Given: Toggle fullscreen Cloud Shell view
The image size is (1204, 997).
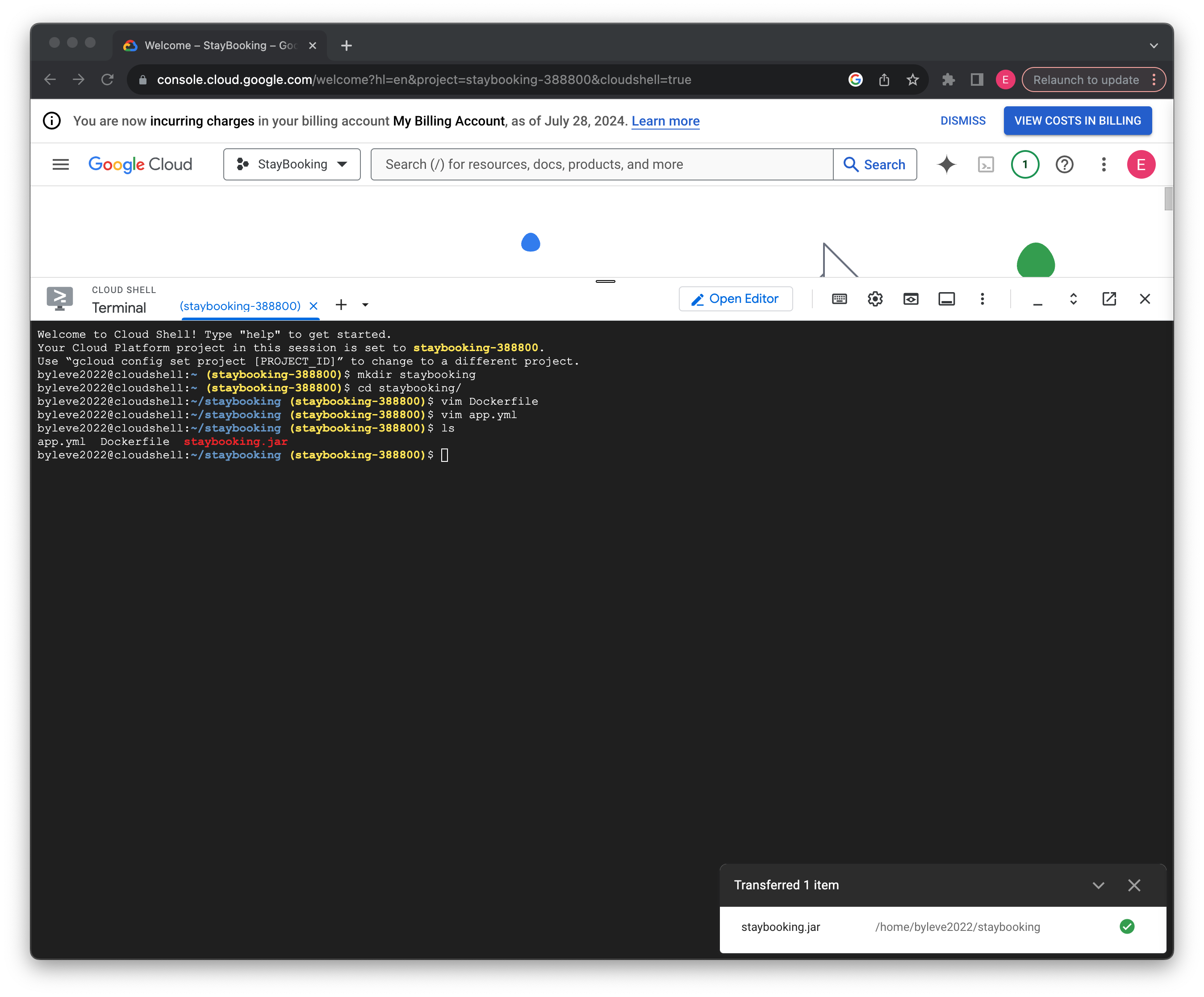Looking at the screenshot, I should (x=1073, y=299).
